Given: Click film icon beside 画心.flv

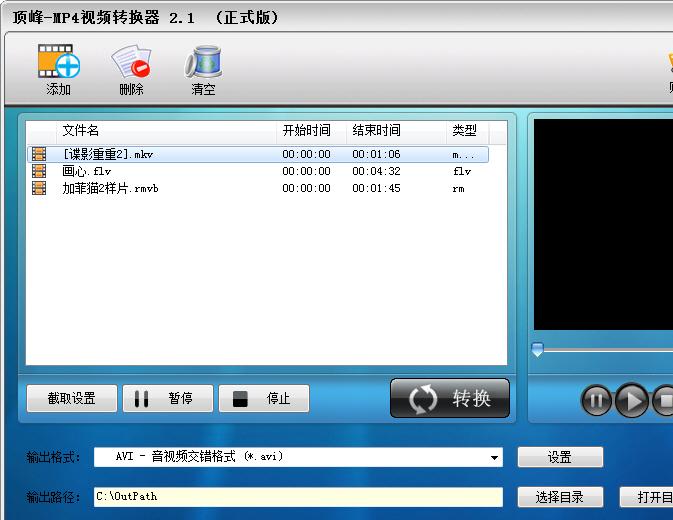Looking at the screenshot, I should (39, 171).
